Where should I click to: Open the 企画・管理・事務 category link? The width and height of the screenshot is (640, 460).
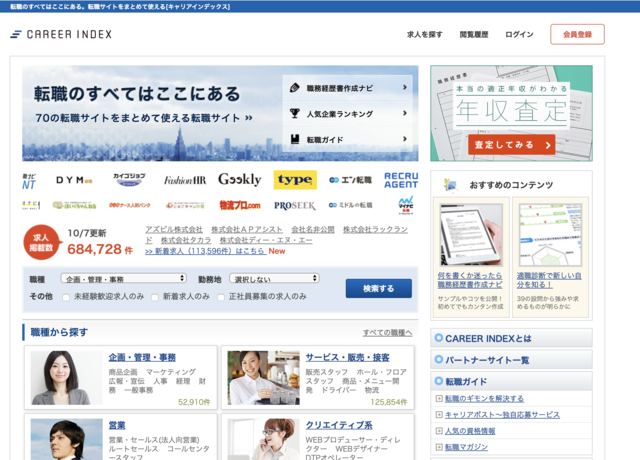[142, 358]
